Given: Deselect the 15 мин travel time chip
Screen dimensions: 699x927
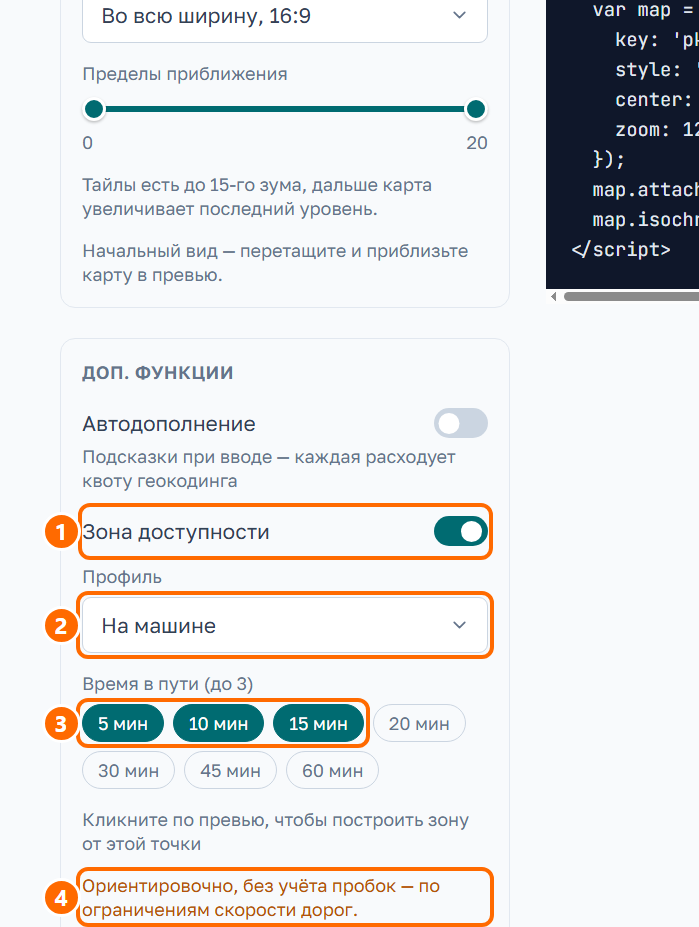Looking at the screenshot, I should [x=318, y=724].
